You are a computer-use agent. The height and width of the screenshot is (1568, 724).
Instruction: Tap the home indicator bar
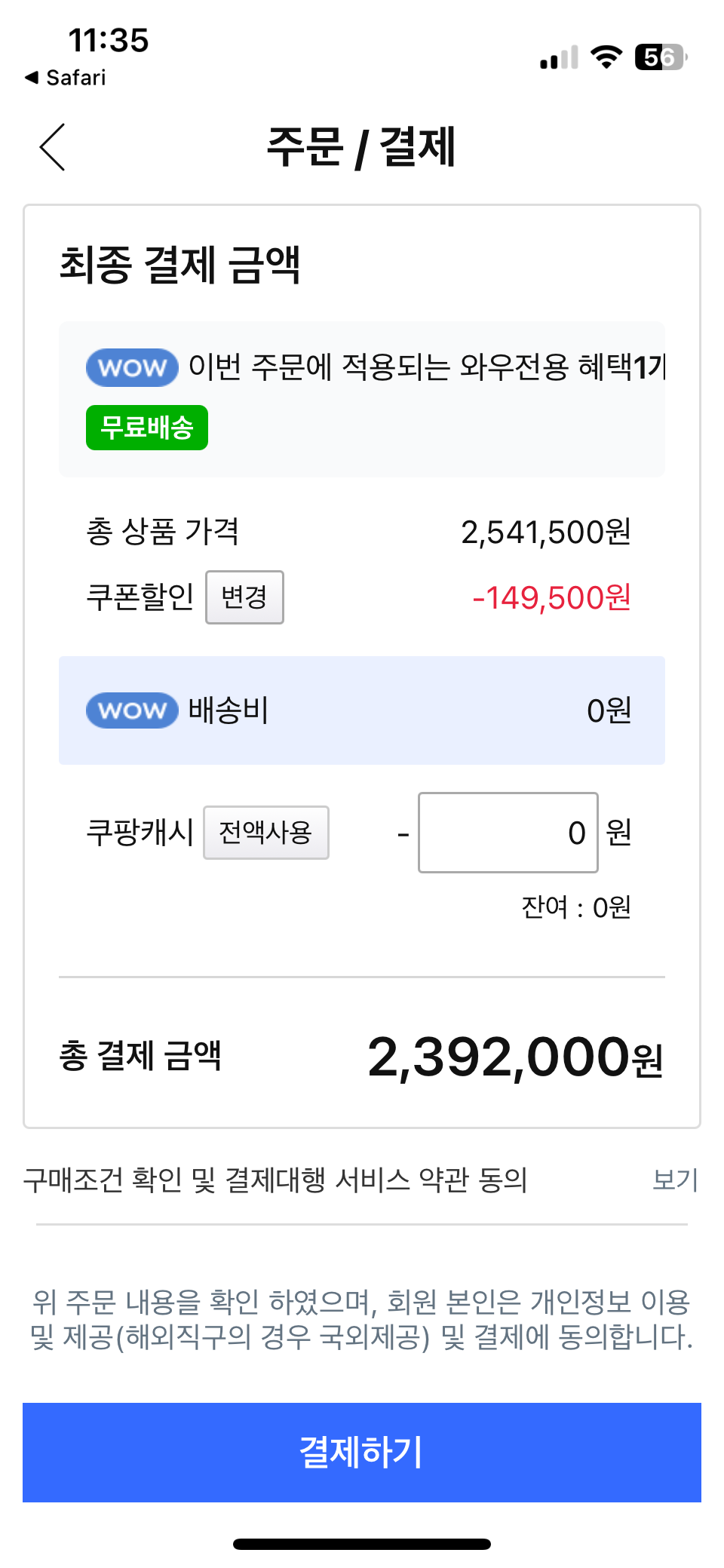[362, 1544]
